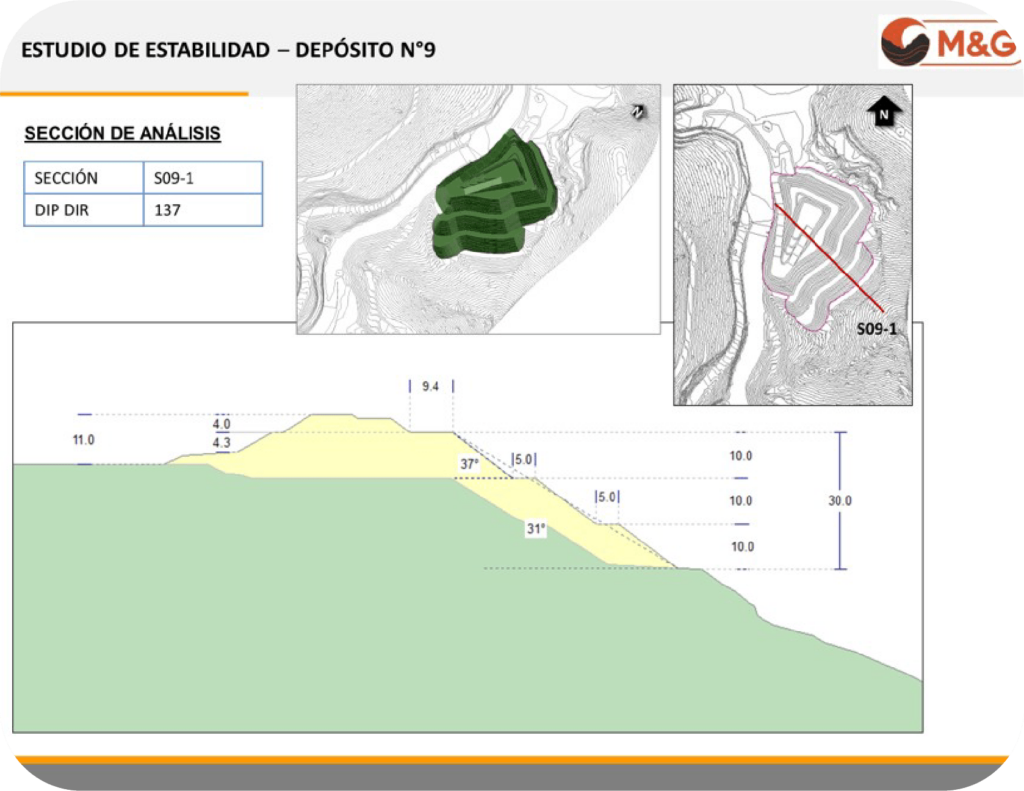
Task: Click the '30.0' total height dimension
Action: [840, 500]
